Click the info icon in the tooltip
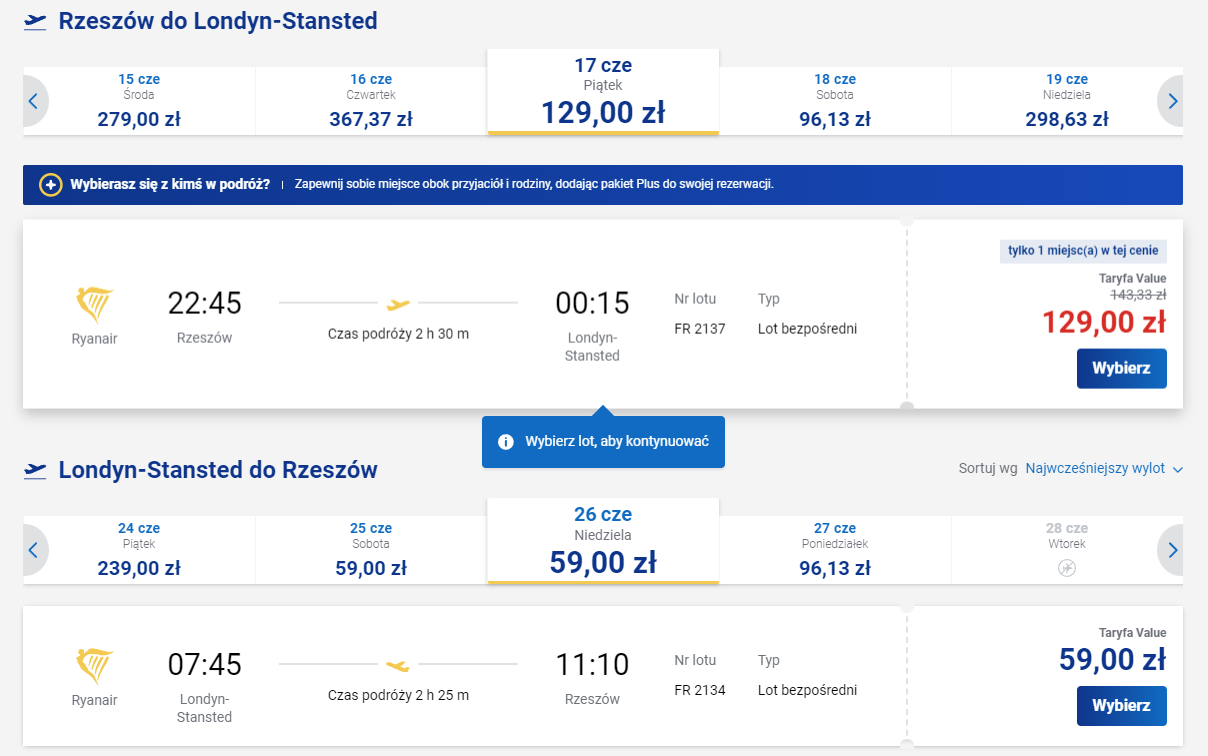 coord(506,442)
